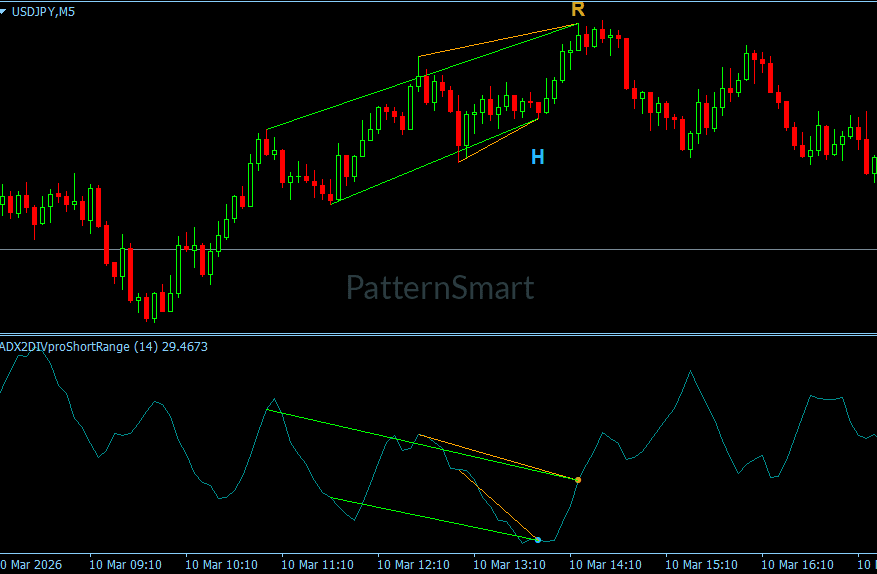Screen dimensions: 877x574
Task: Click the blue dot marker at ADX low
Action: (537, 540)
